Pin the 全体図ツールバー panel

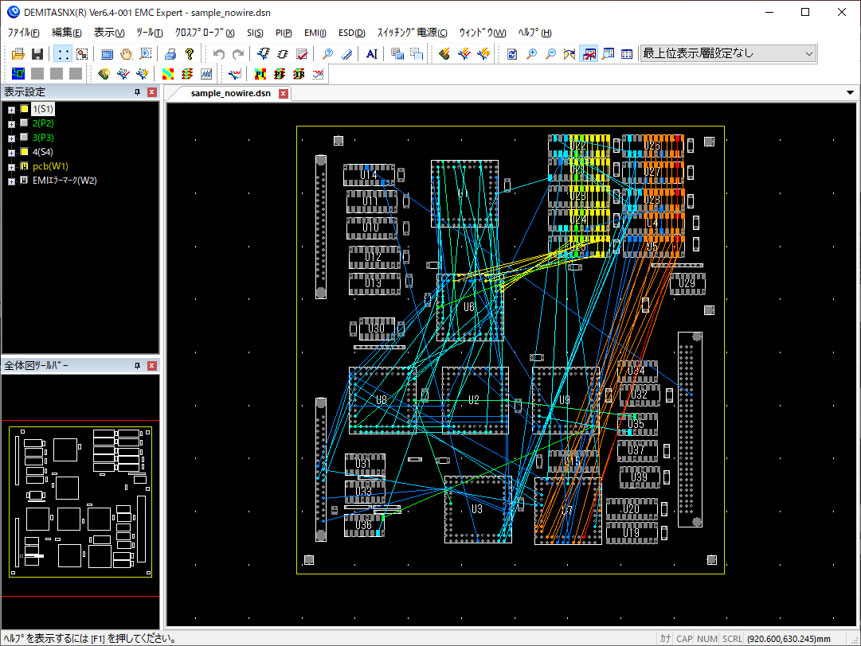pos(137,366)
